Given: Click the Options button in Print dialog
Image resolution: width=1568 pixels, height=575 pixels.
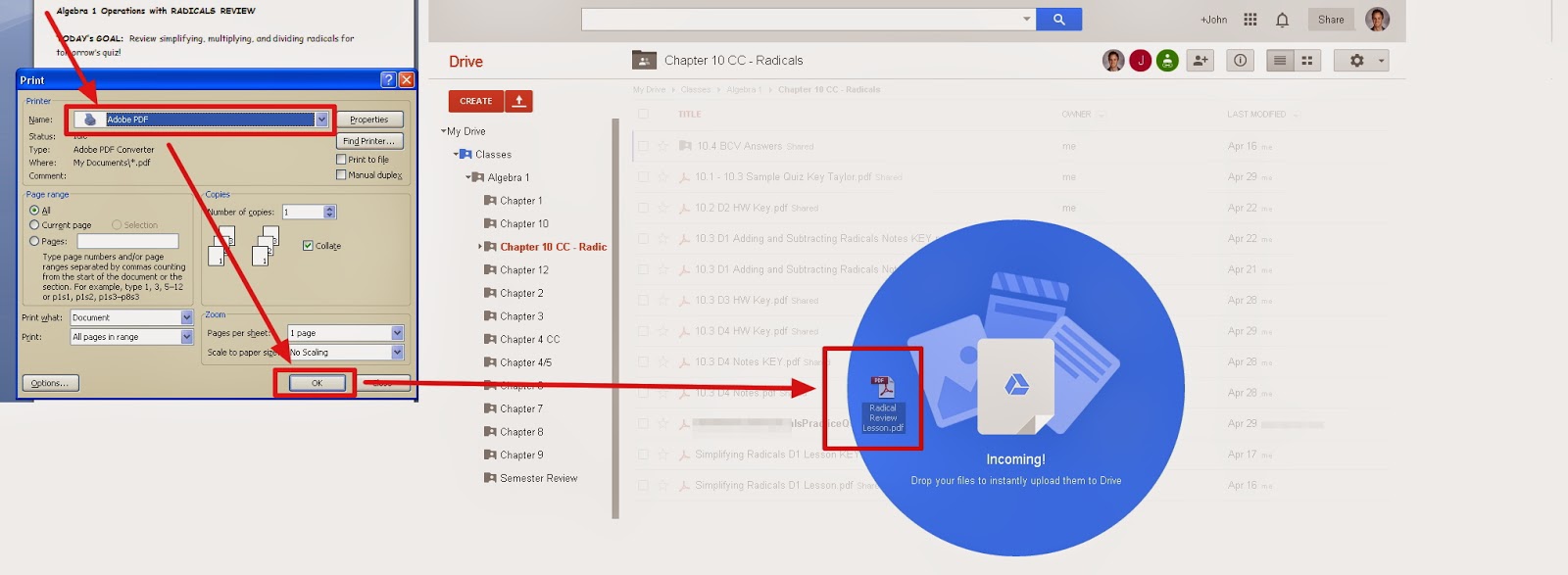Looking at the screenshot, I should (x=50, y=383).
